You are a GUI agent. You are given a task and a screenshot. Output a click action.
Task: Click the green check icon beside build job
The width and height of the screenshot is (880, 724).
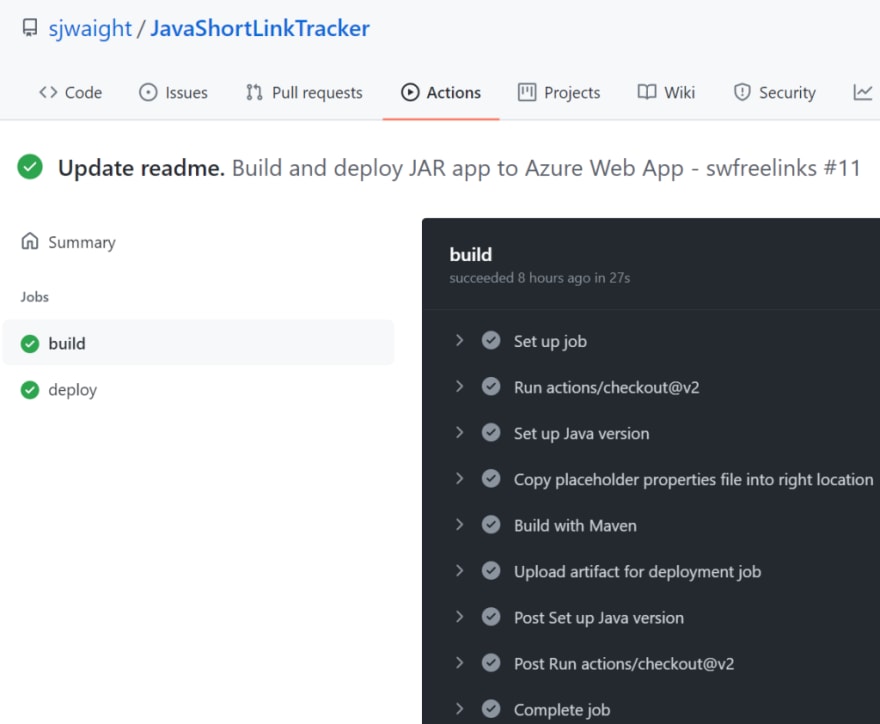coord(30,343)
